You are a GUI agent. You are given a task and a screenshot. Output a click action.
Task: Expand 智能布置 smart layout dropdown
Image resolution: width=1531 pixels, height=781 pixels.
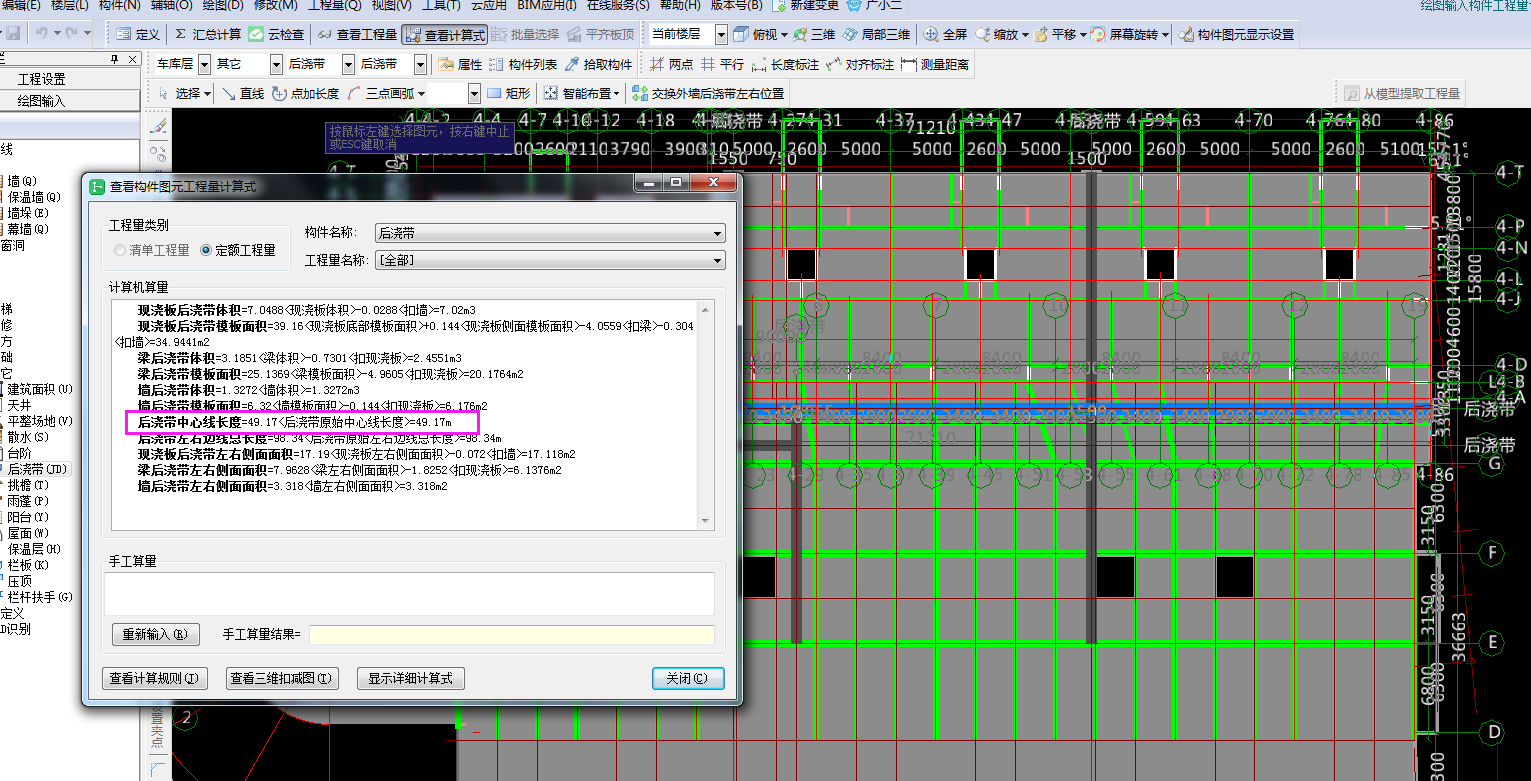[617, 94]
